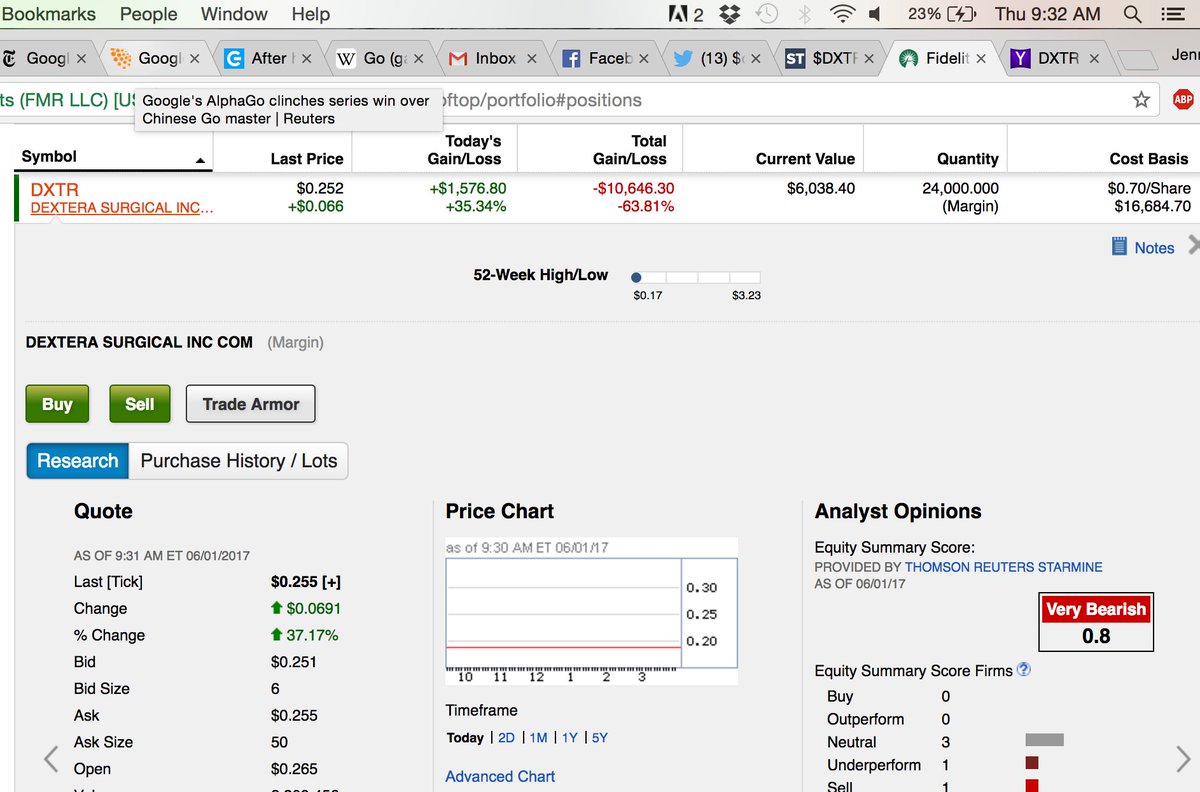Open the DXTR symbol link
This screenshot has width=1200, height=792.
click(54, 189)
